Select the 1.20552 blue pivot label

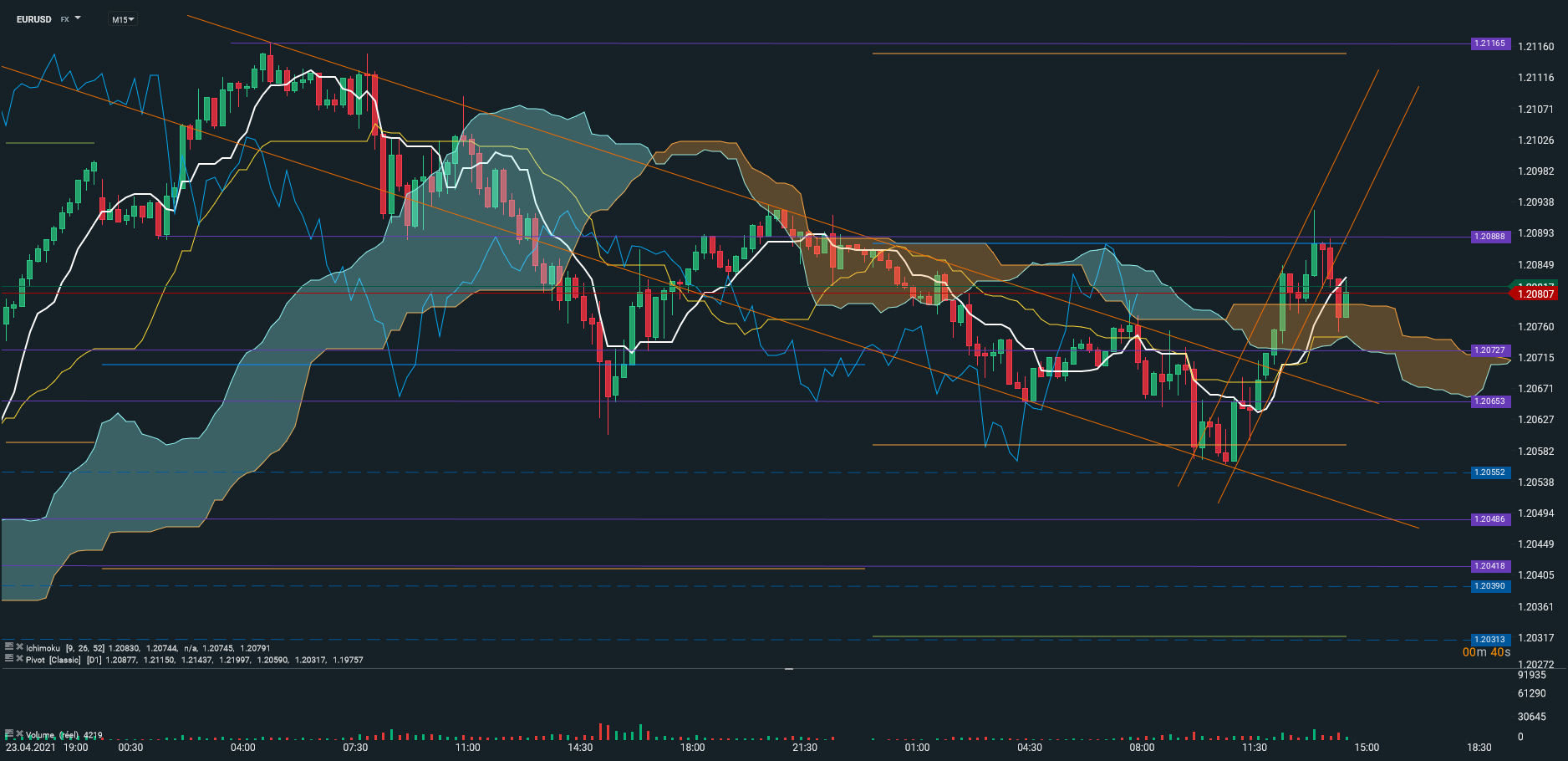(1489, 472)
